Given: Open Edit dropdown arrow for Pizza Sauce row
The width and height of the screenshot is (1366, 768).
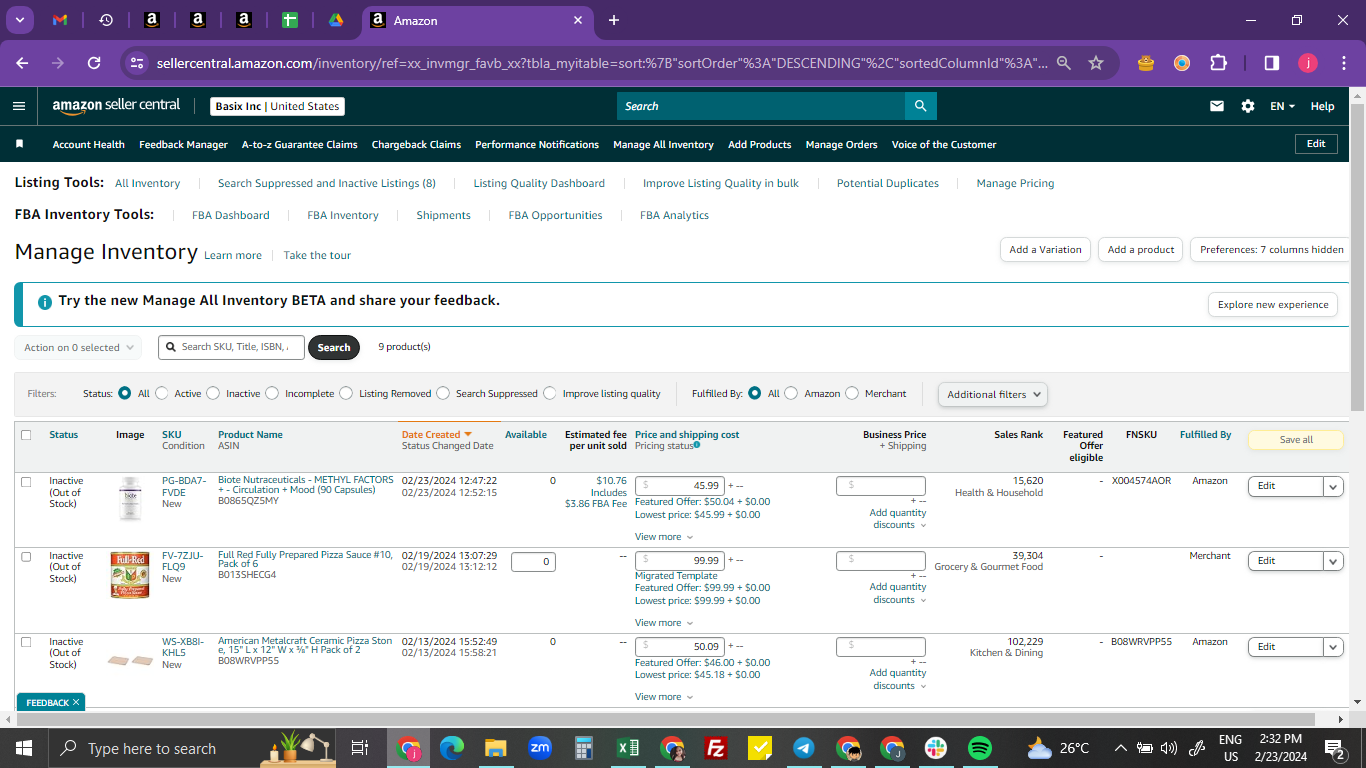Looking at the screenshot, I should 1333,561.
